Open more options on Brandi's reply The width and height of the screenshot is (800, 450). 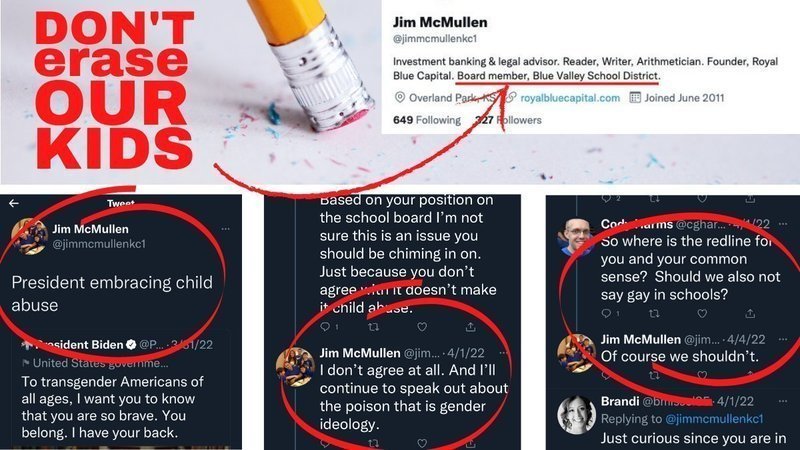pos(783,401)
